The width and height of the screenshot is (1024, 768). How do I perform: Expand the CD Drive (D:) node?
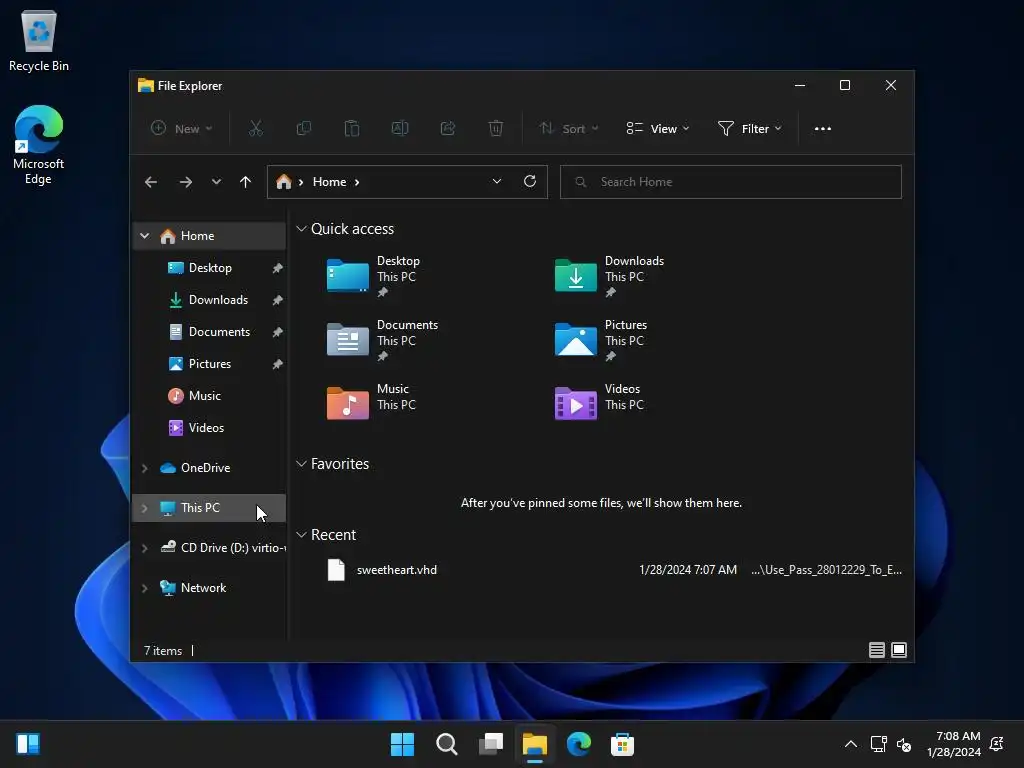tap(144, 548)
